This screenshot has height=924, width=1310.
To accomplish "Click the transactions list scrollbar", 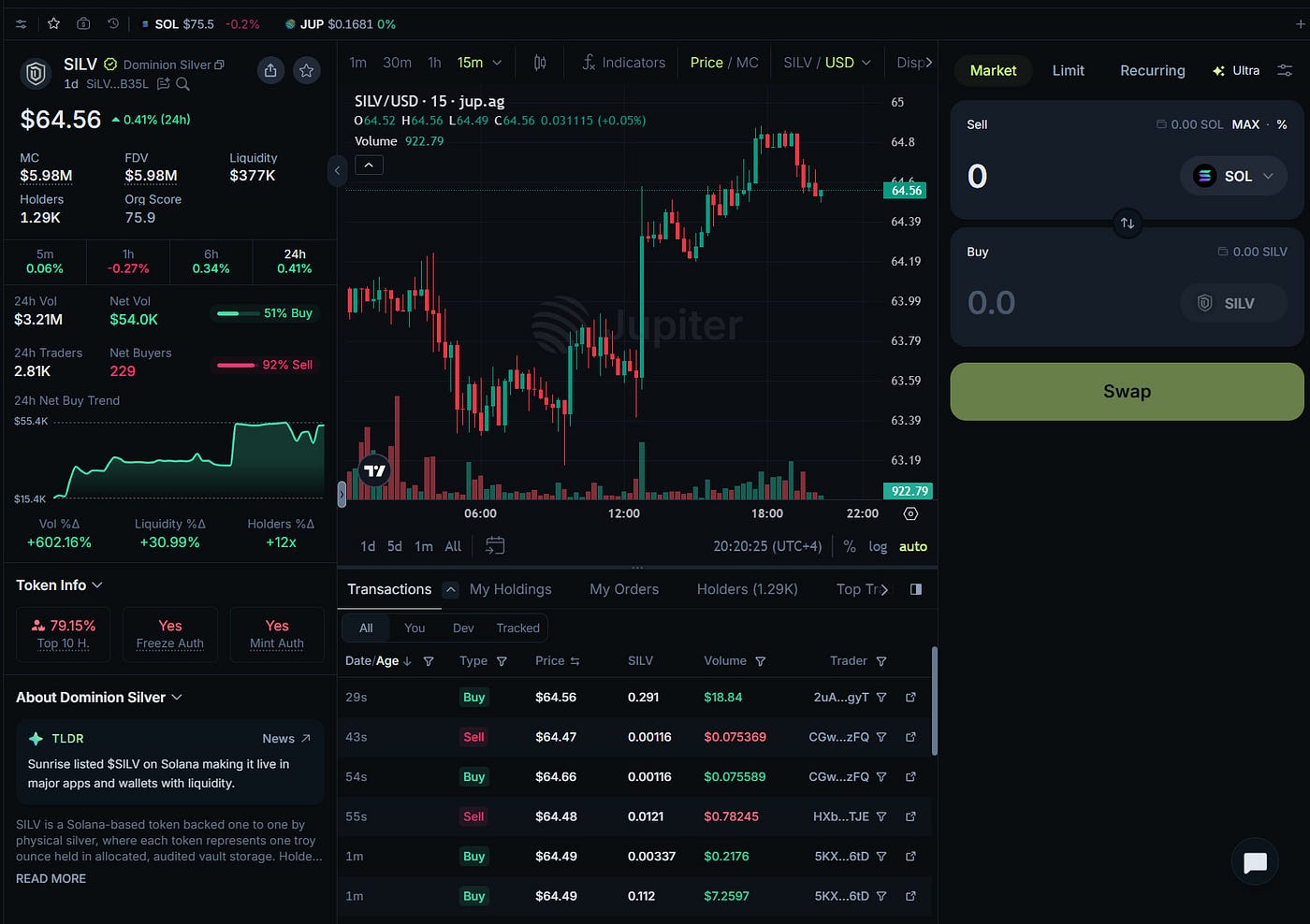I will 934,701.
